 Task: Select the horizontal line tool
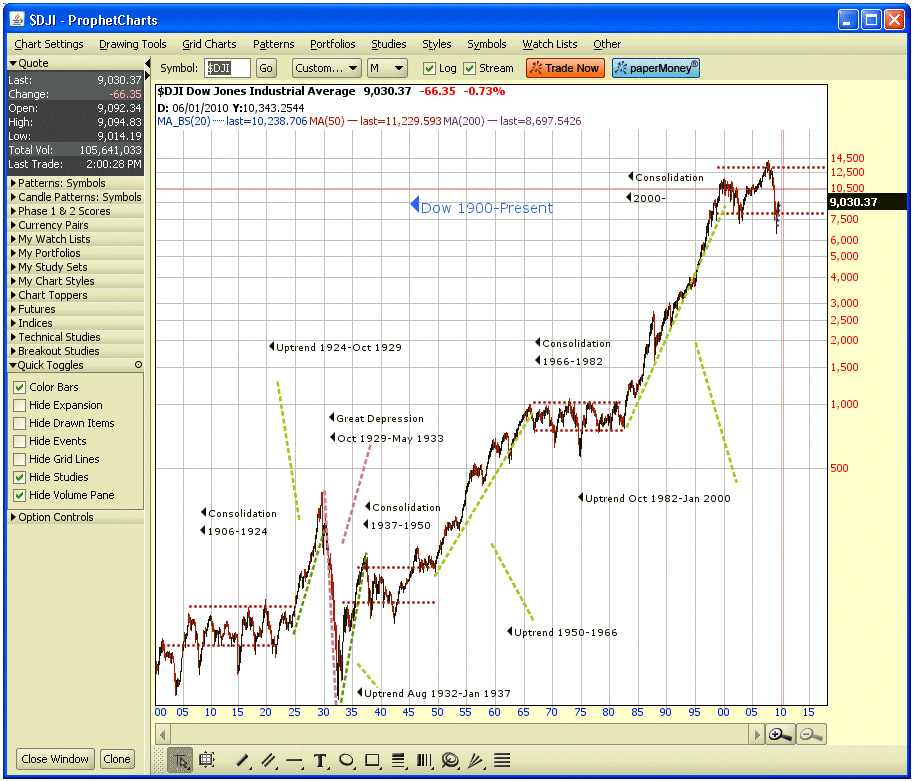[294, 760]
